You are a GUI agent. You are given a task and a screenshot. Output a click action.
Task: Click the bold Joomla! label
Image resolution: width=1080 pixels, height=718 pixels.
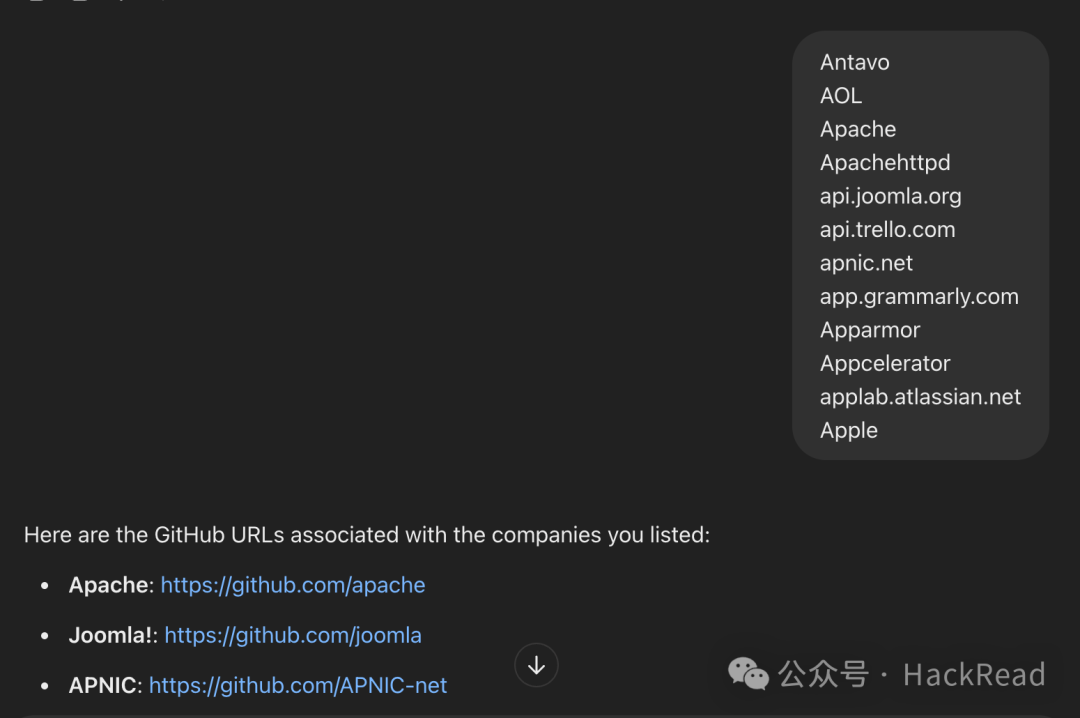(x=112, y=635)
